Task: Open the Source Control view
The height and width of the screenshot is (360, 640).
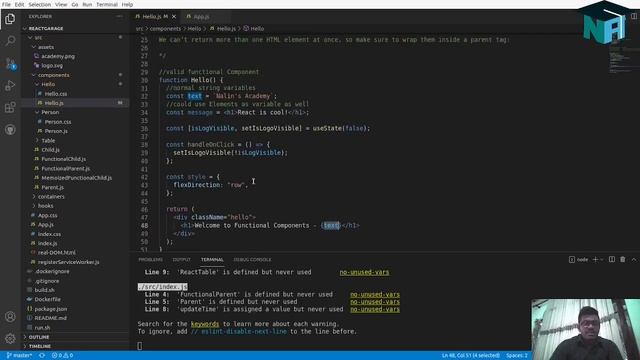Action: [x=10, y=63]
